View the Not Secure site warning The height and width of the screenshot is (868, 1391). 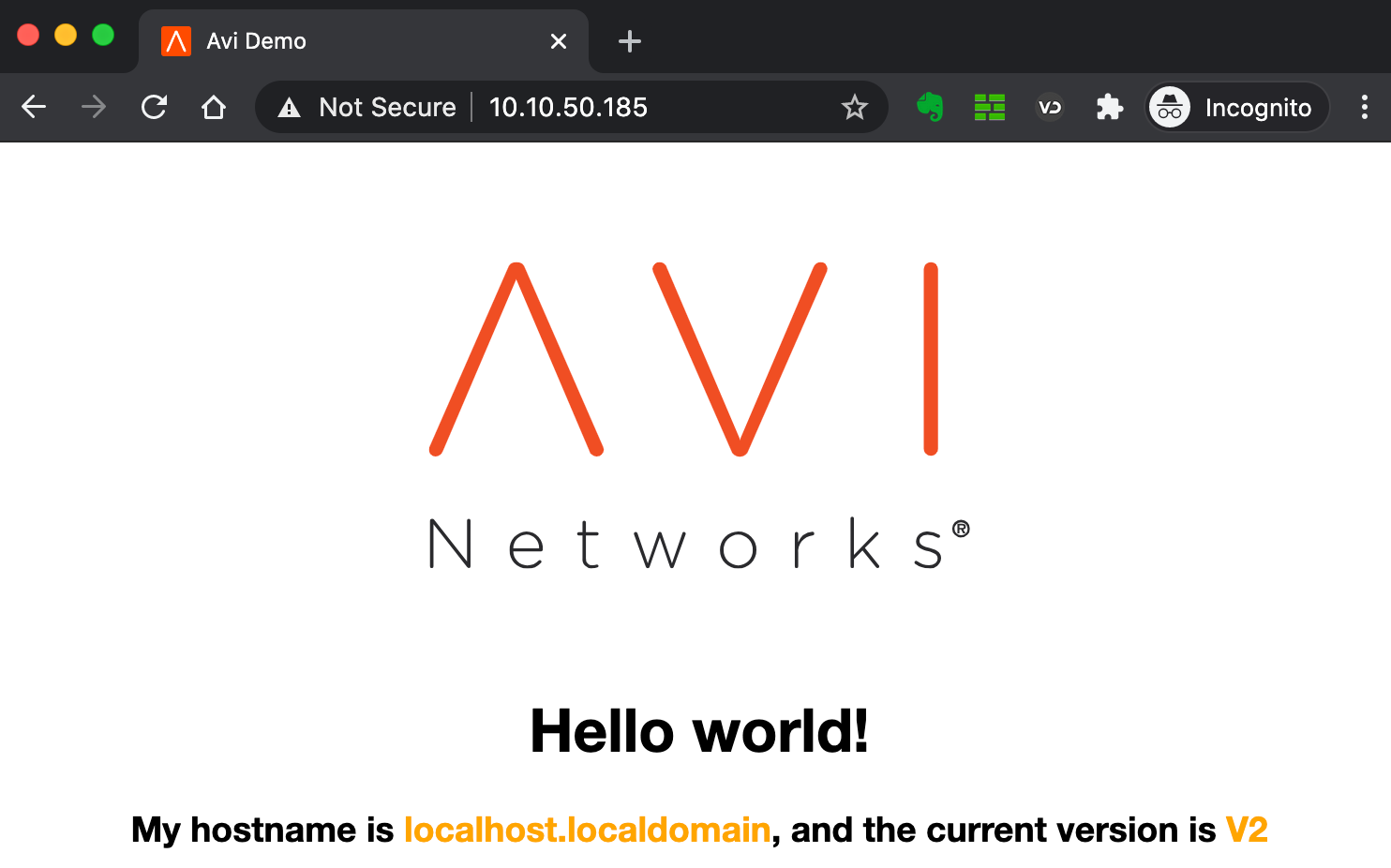click(x=366, y=107)
